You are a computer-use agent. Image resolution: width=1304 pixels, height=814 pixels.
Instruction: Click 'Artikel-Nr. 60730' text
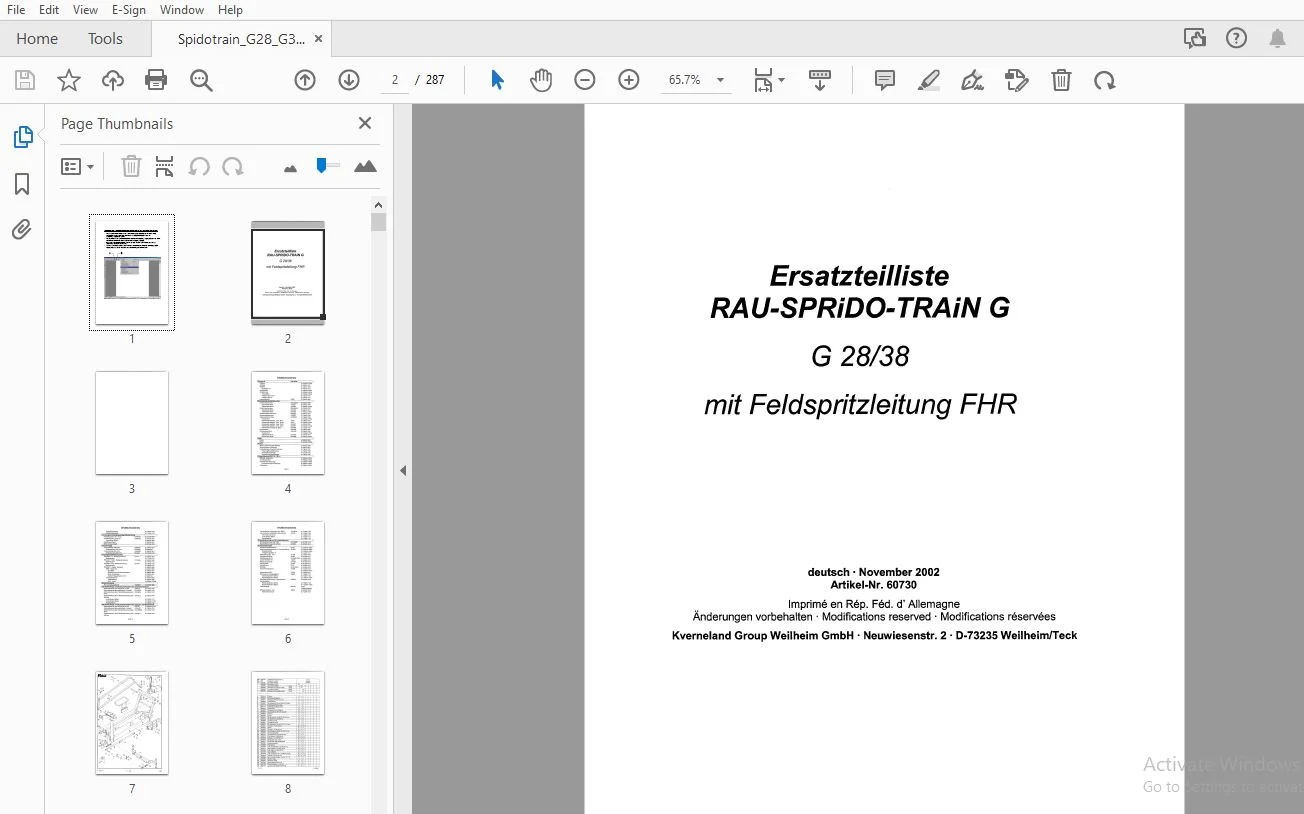[873, 585]
